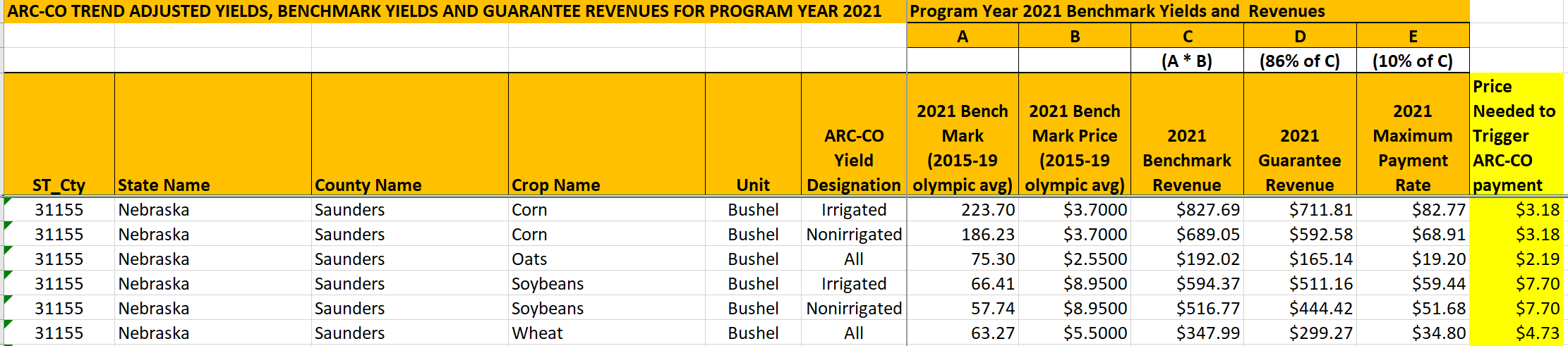
Task: Select the ARC-CO Yield Designation header cell
Action: click(853, 161)
